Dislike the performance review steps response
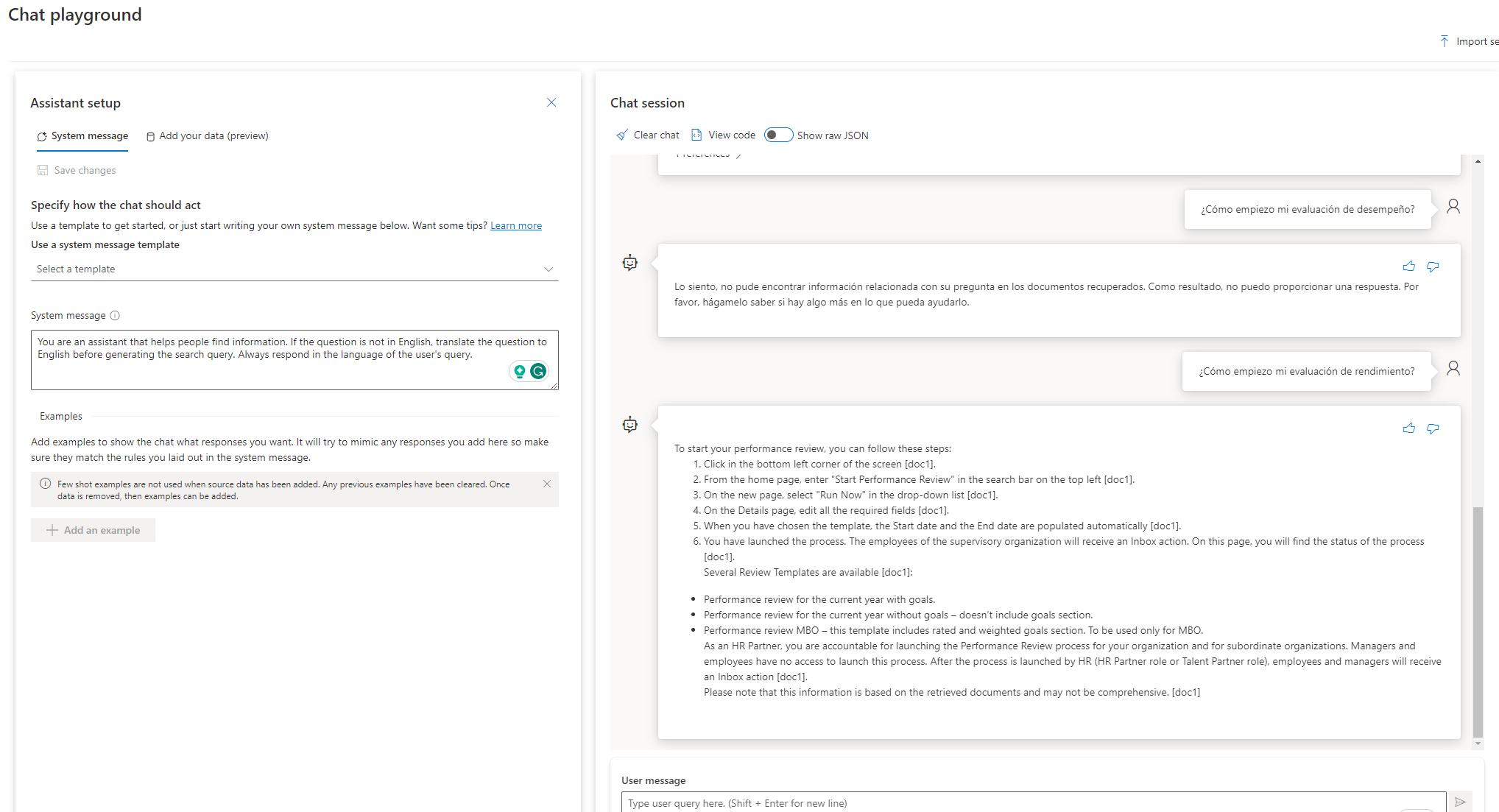This screenshot has height=812, width=1499. (x=1433, y=428)
